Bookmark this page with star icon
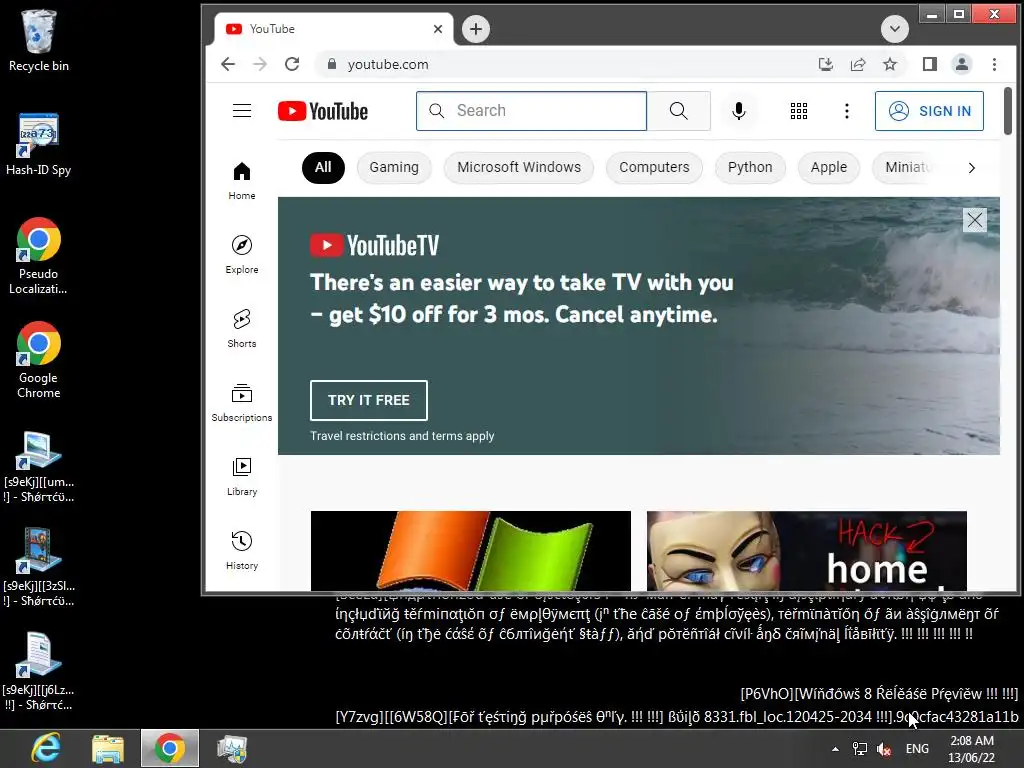Viewport: 1024px width, 768px height. (x=889, y=64)
